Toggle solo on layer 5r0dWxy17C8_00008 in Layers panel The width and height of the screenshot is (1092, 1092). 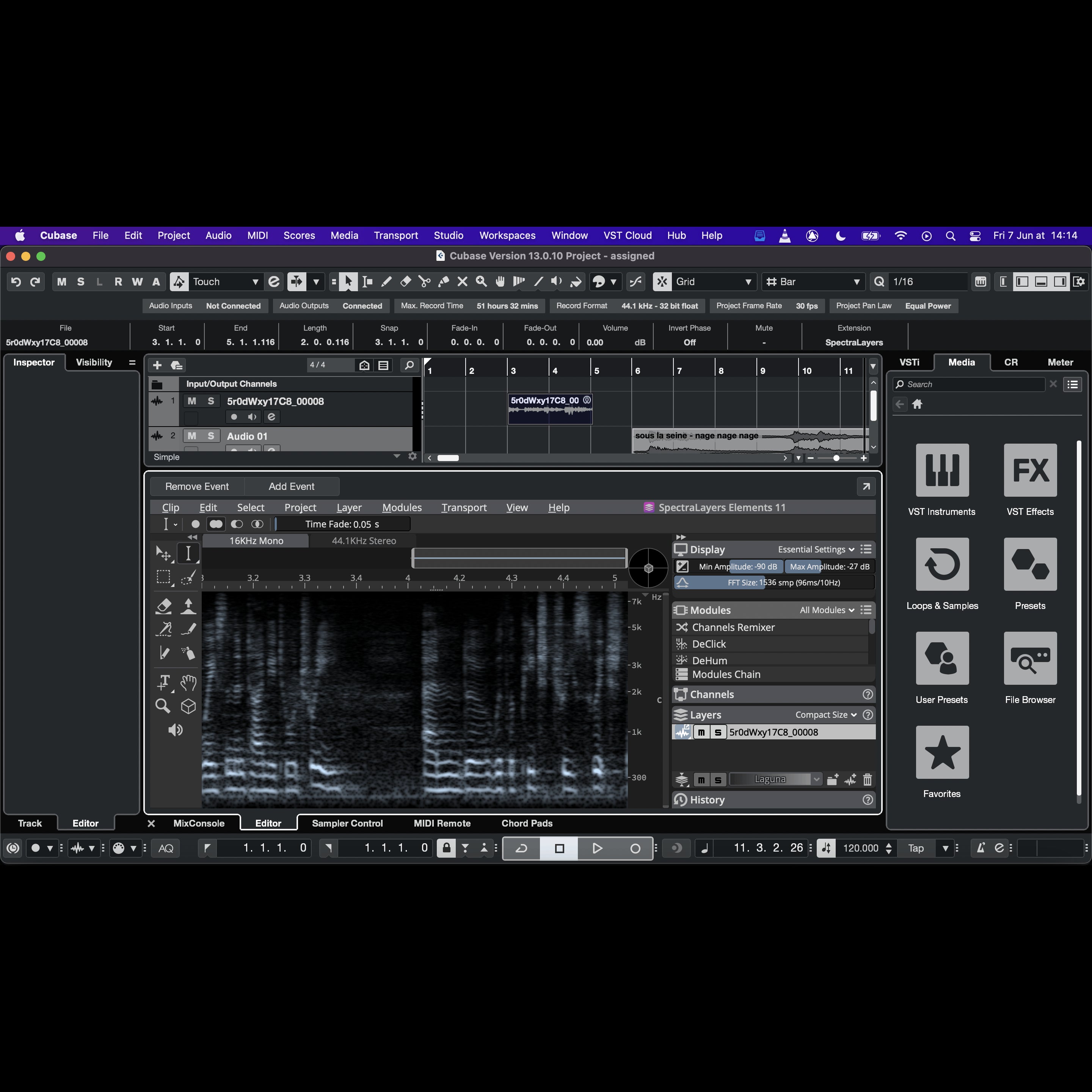[718, 732]
